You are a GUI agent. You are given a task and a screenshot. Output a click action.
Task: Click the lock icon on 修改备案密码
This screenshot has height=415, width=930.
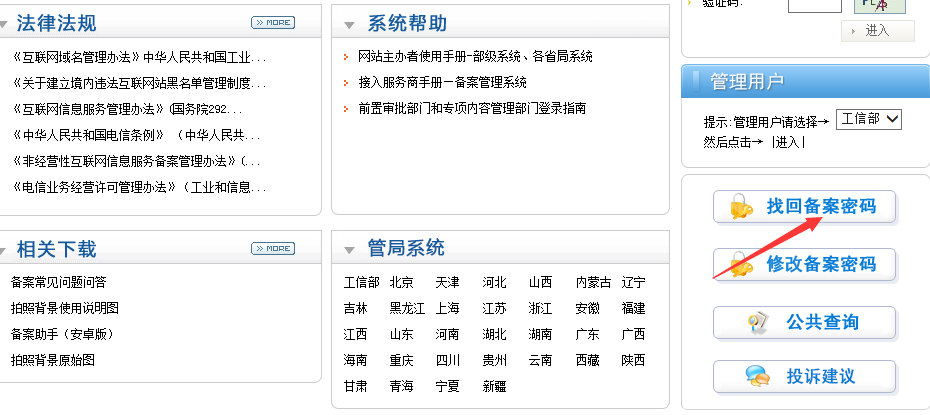pos(740,265)
